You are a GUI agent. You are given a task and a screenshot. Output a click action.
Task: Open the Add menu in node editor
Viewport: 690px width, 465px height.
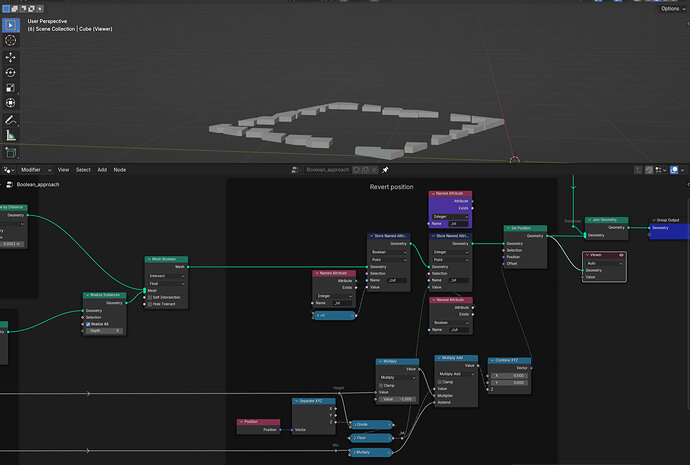(x=102, y=170)
